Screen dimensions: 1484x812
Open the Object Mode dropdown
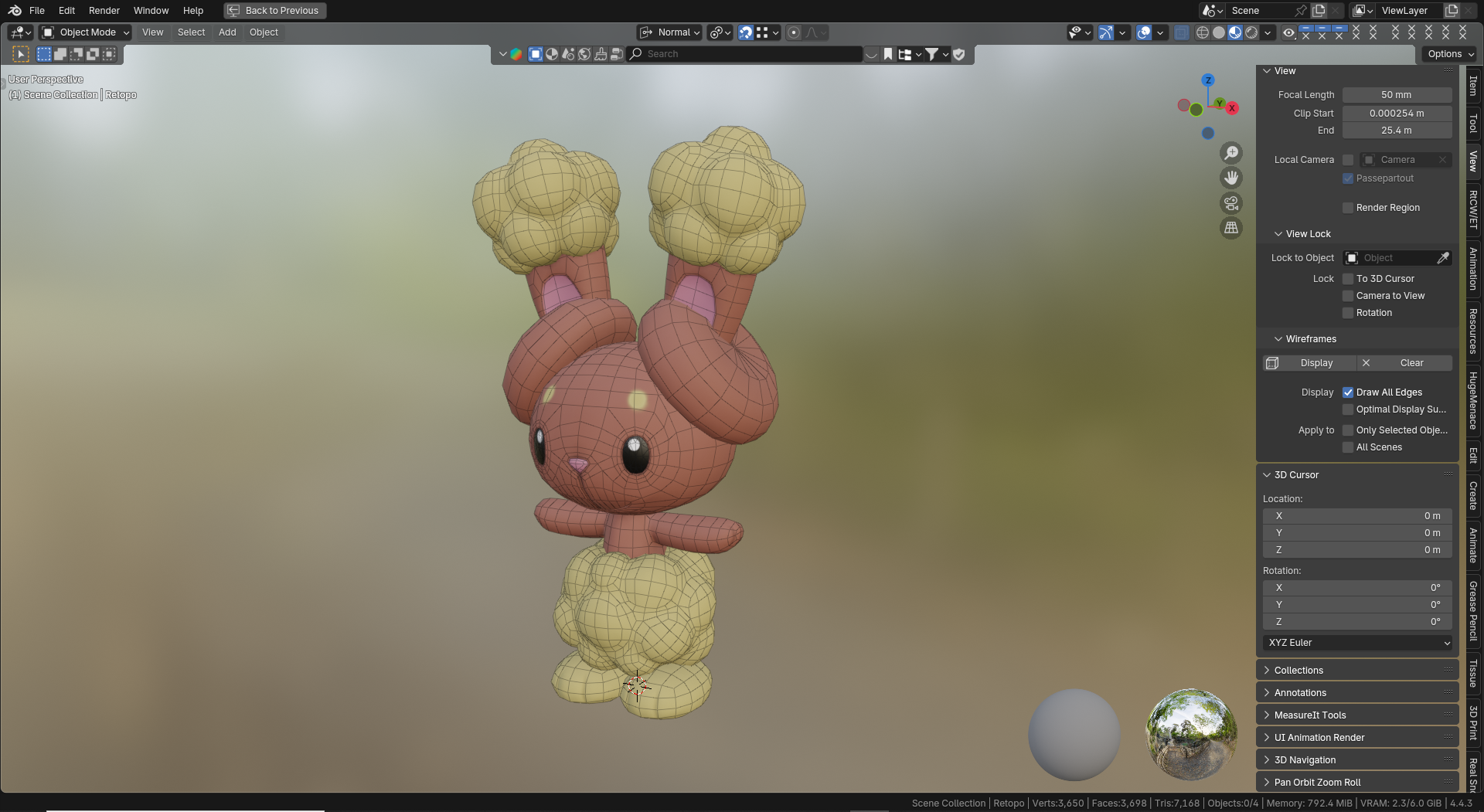86,32
